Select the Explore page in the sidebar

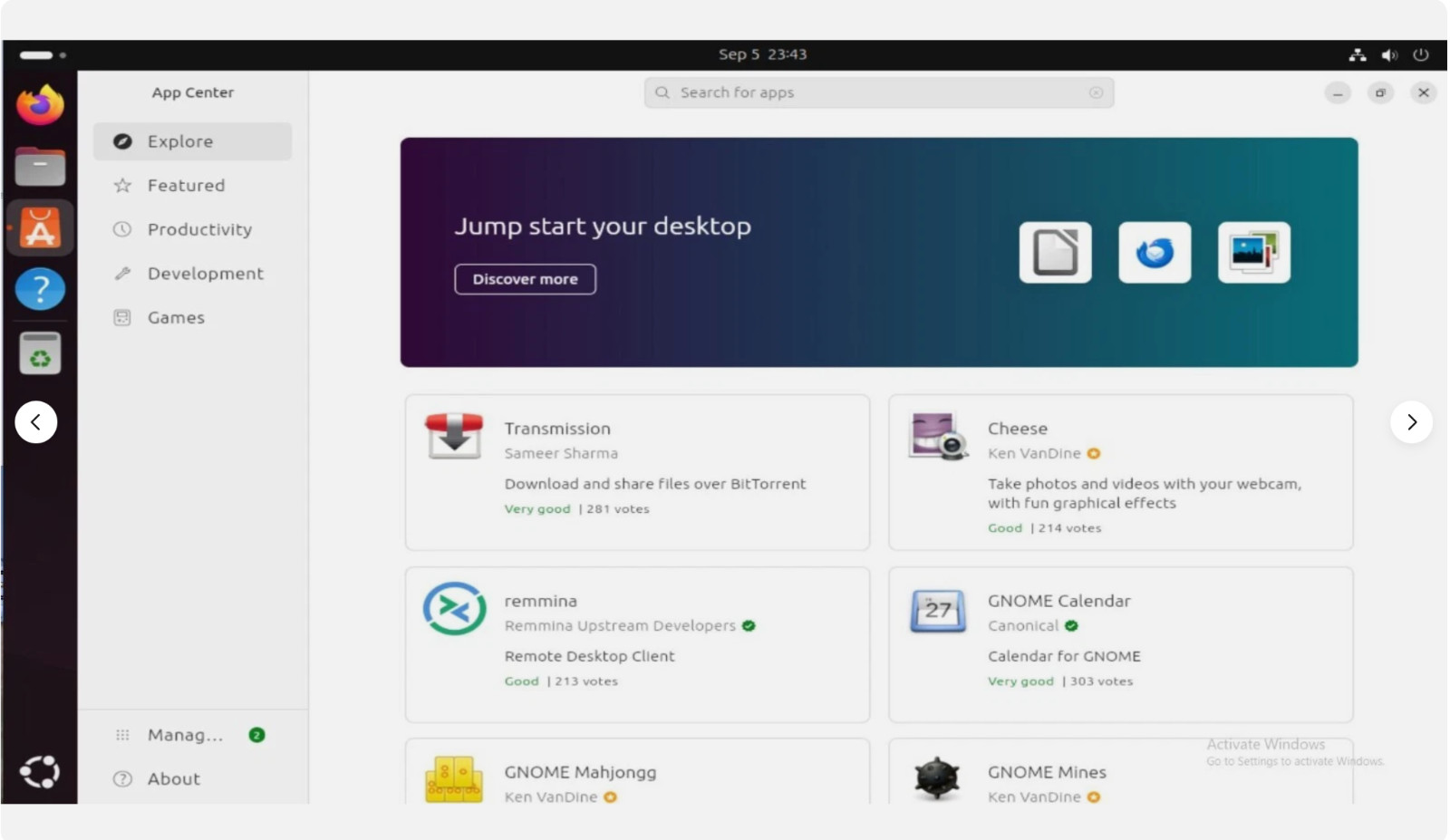coord(192,141)
